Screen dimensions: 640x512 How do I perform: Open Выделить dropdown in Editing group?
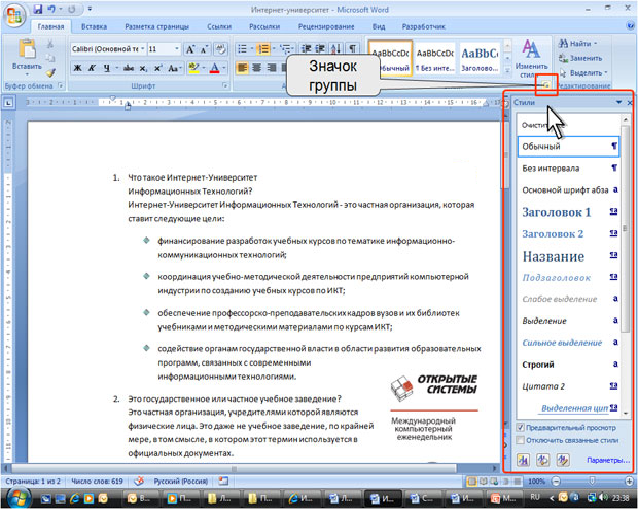[606, 73]
